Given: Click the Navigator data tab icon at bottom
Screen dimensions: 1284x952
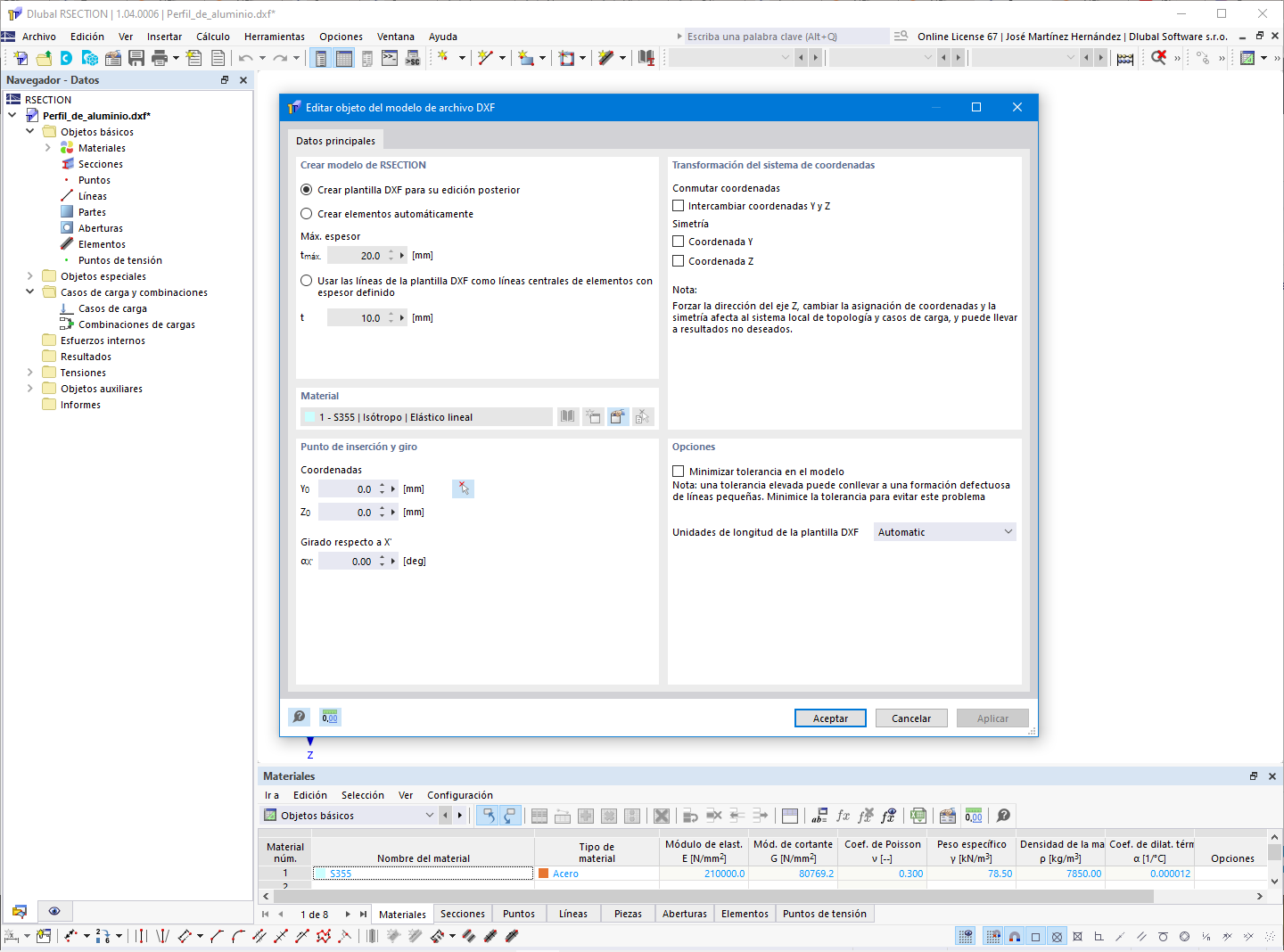Looking at the screenshot, I should point(20,911).
